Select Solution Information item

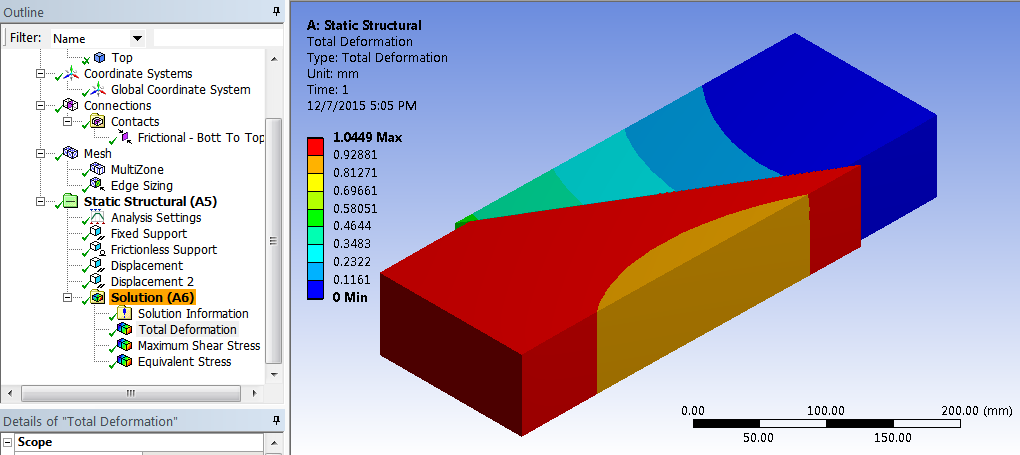193,313
